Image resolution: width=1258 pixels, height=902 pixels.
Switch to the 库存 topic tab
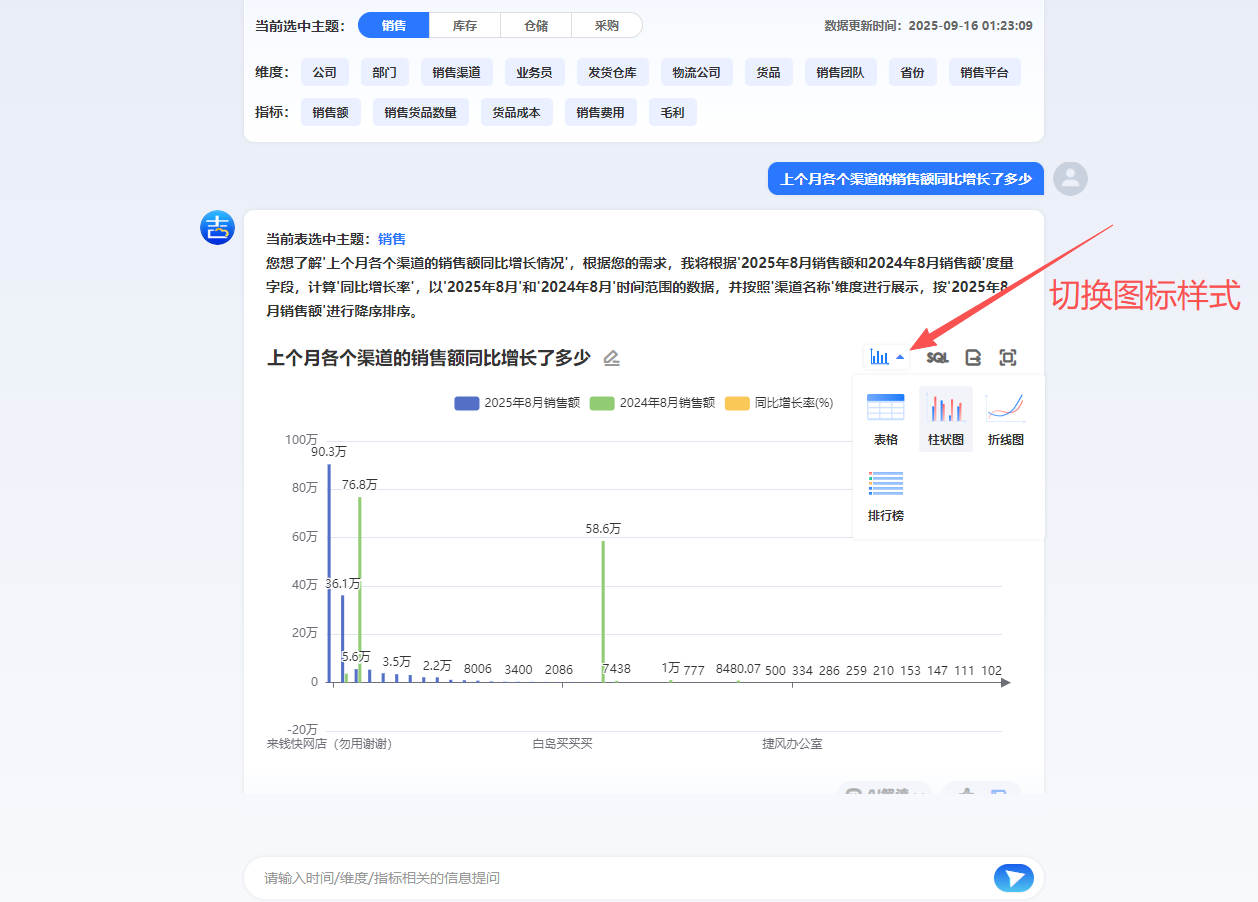click(464, 25)
